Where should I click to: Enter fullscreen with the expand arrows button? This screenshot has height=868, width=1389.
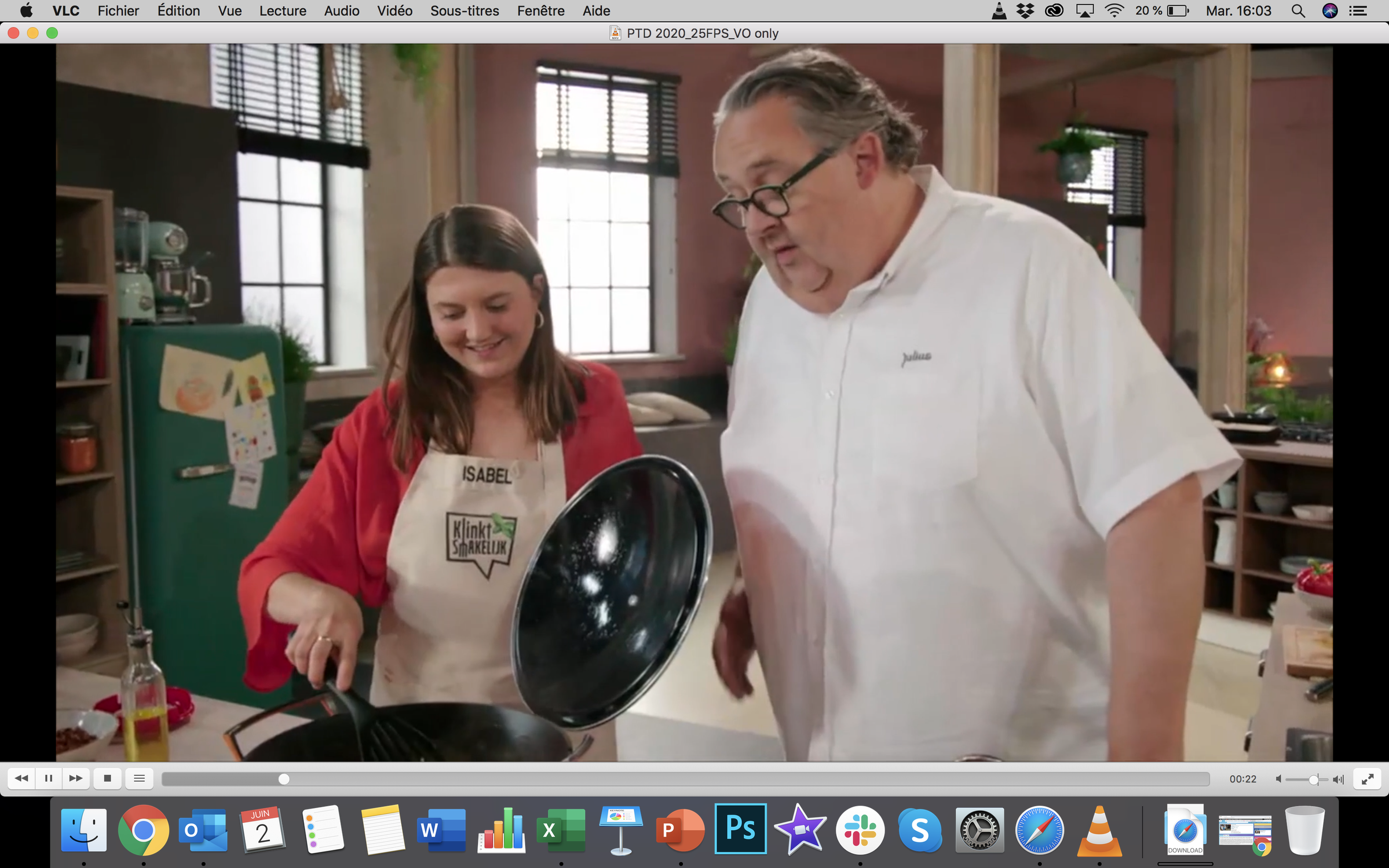pyautogui.click(x=1367, y=779)
